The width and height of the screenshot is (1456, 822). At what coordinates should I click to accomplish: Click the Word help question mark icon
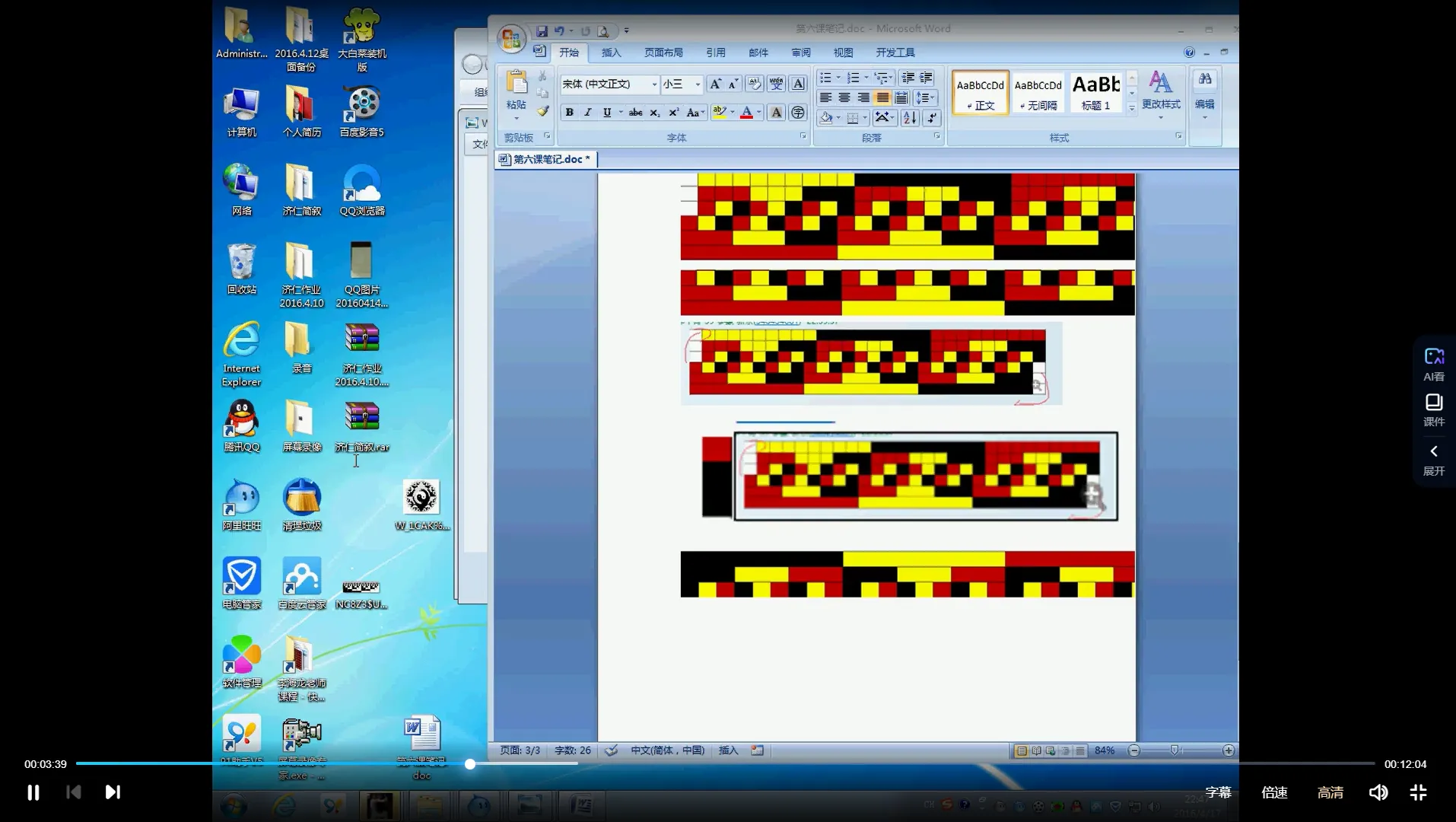pos(1189,53)
